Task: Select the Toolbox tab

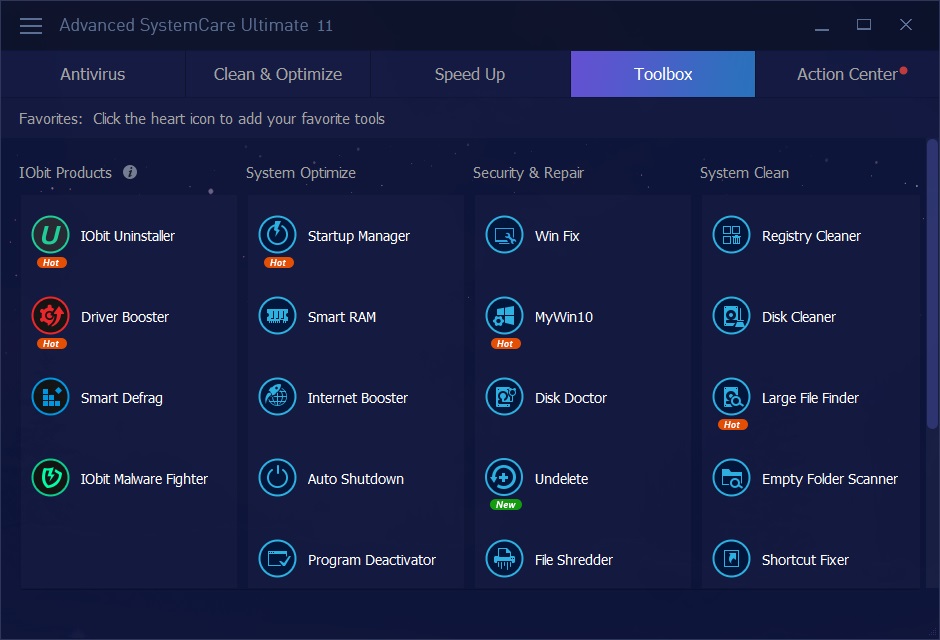Action: pos(663,74)
